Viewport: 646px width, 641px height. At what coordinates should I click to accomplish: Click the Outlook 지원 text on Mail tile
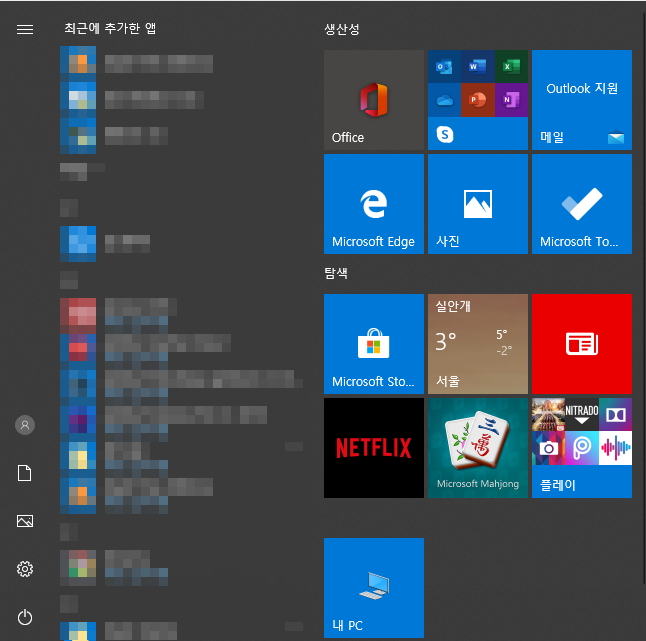[x=582, y=88]
